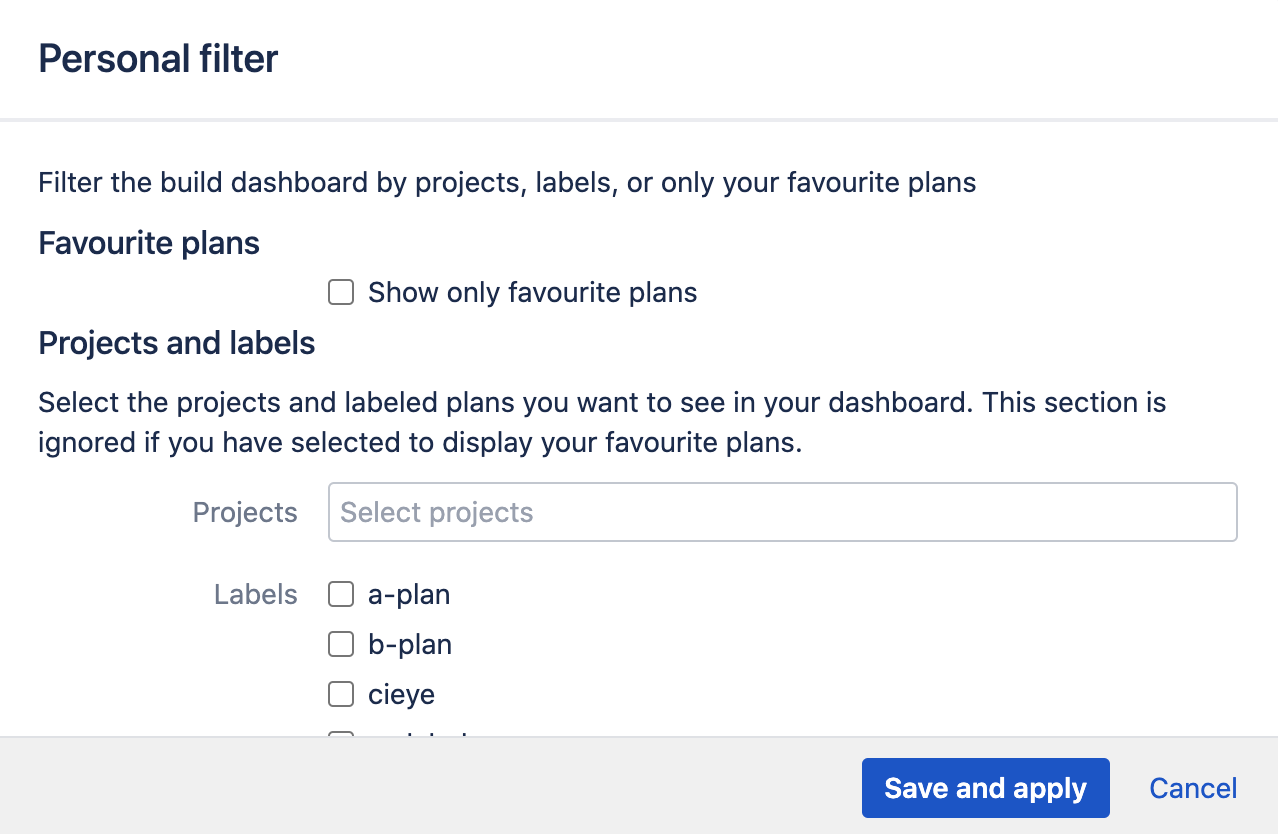1278x834 pixels.
Task: Click the Projects field label
Action: pyautogui.click(x=244, y=511)
